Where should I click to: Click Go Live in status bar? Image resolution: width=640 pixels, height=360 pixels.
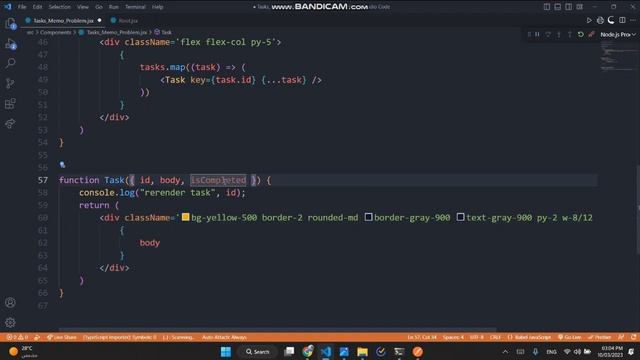tap(569, 337)
